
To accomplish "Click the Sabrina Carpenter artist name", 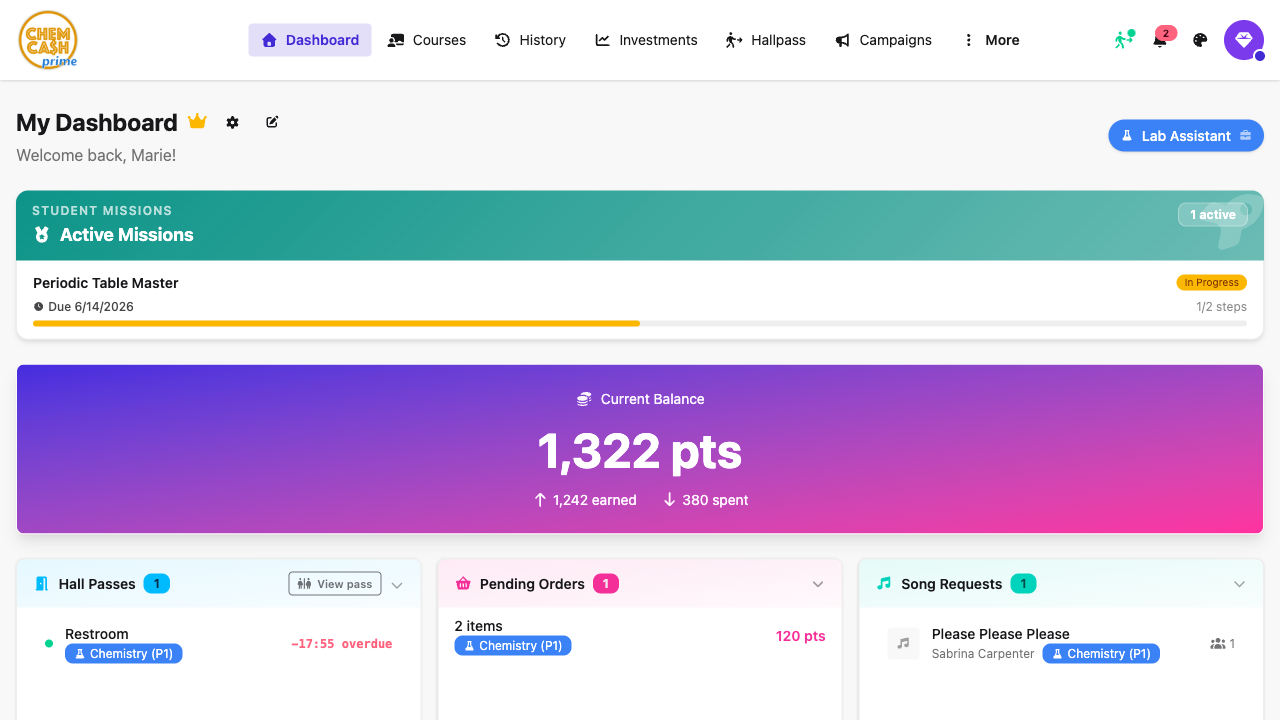I will [x=983, y=654].
